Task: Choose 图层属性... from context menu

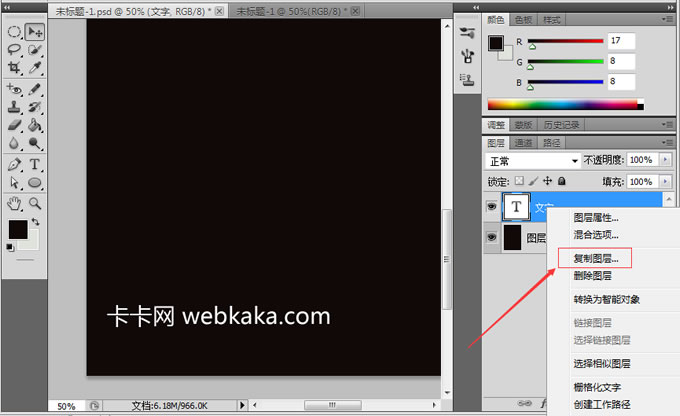Action: tap(596, 217)
